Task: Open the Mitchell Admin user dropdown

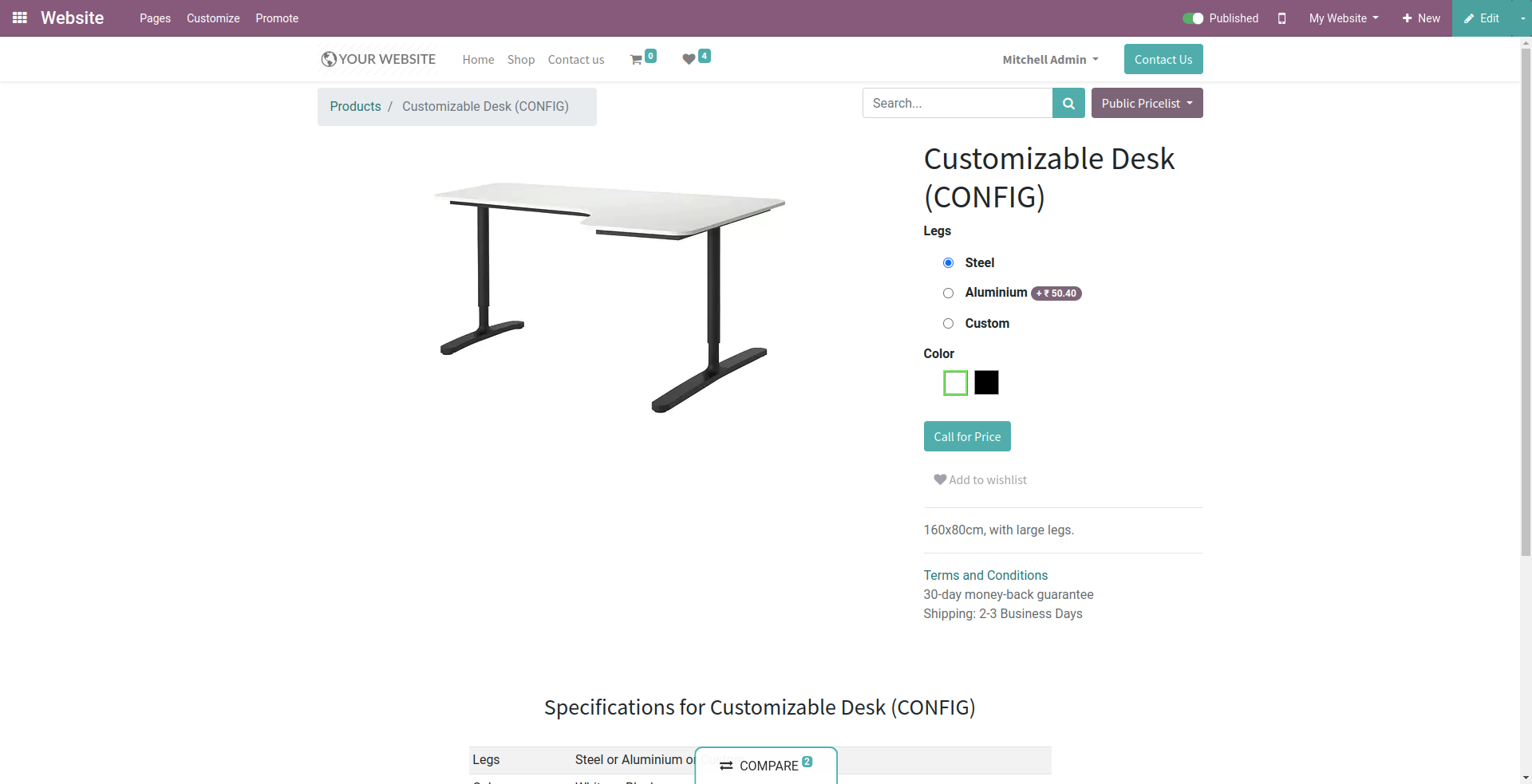Action: tap(1050, 60)
